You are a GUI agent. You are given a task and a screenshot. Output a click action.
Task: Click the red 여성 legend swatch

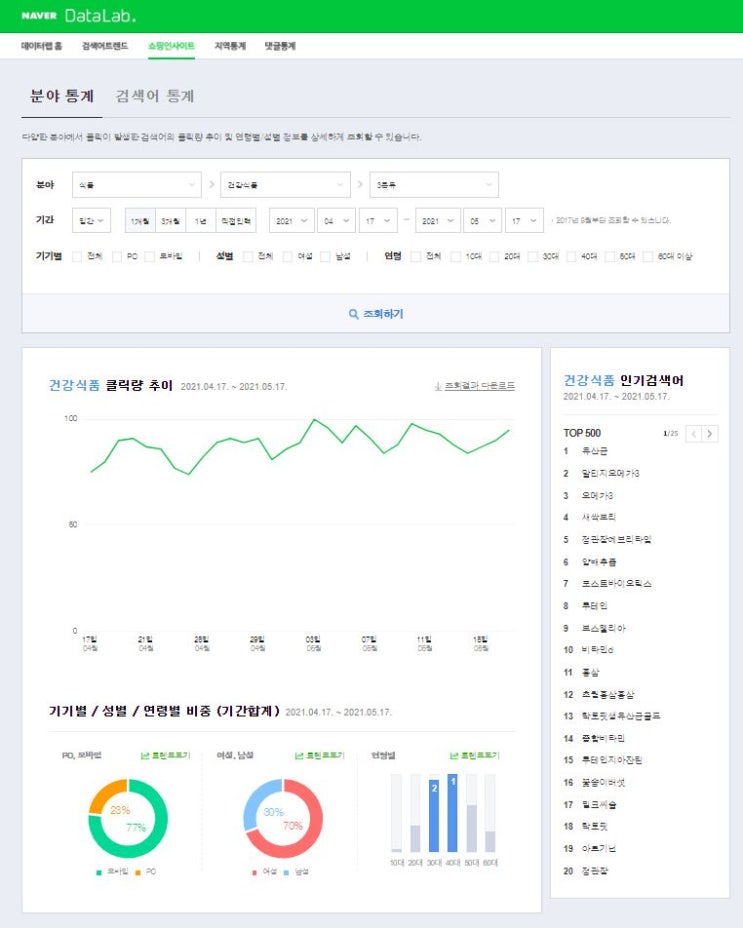tap(255, 872)
